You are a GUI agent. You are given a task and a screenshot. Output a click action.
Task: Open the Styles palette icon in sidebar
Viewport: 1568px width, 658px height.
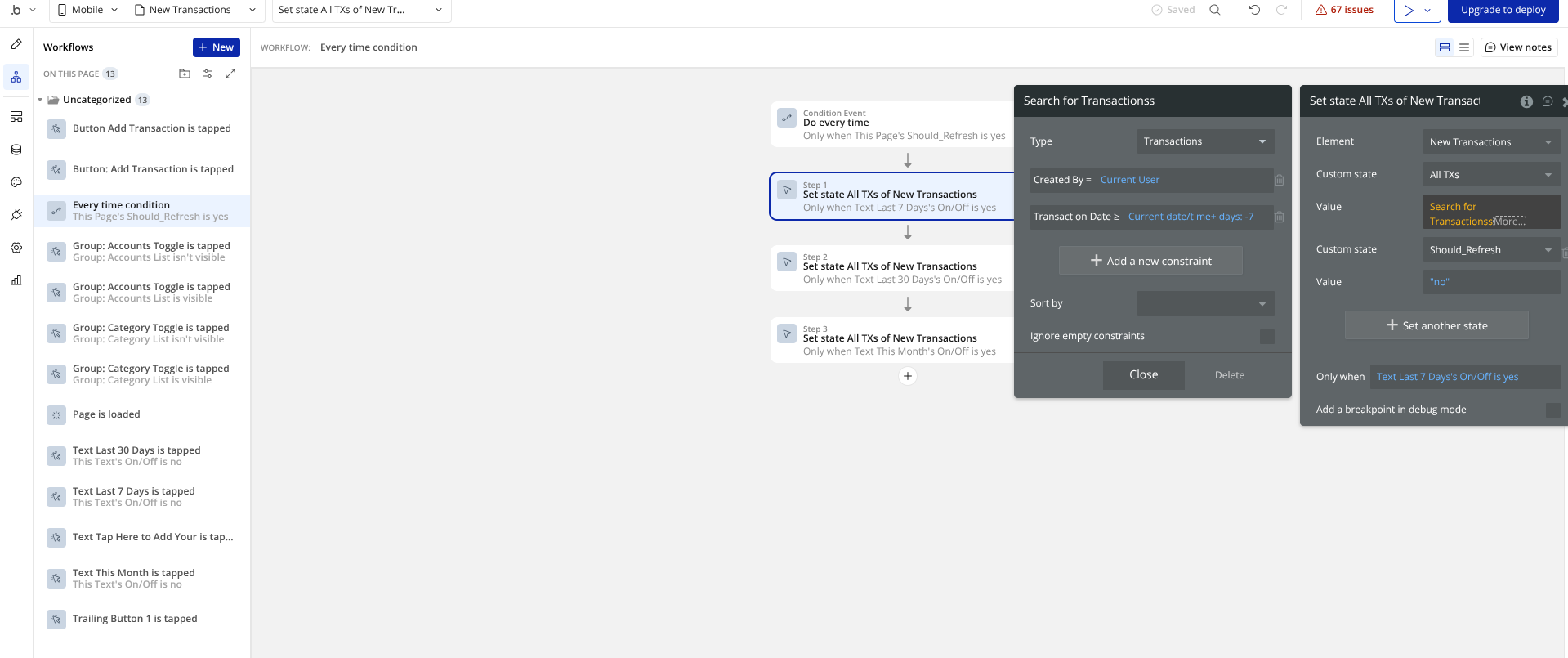[x=16, y=182]
